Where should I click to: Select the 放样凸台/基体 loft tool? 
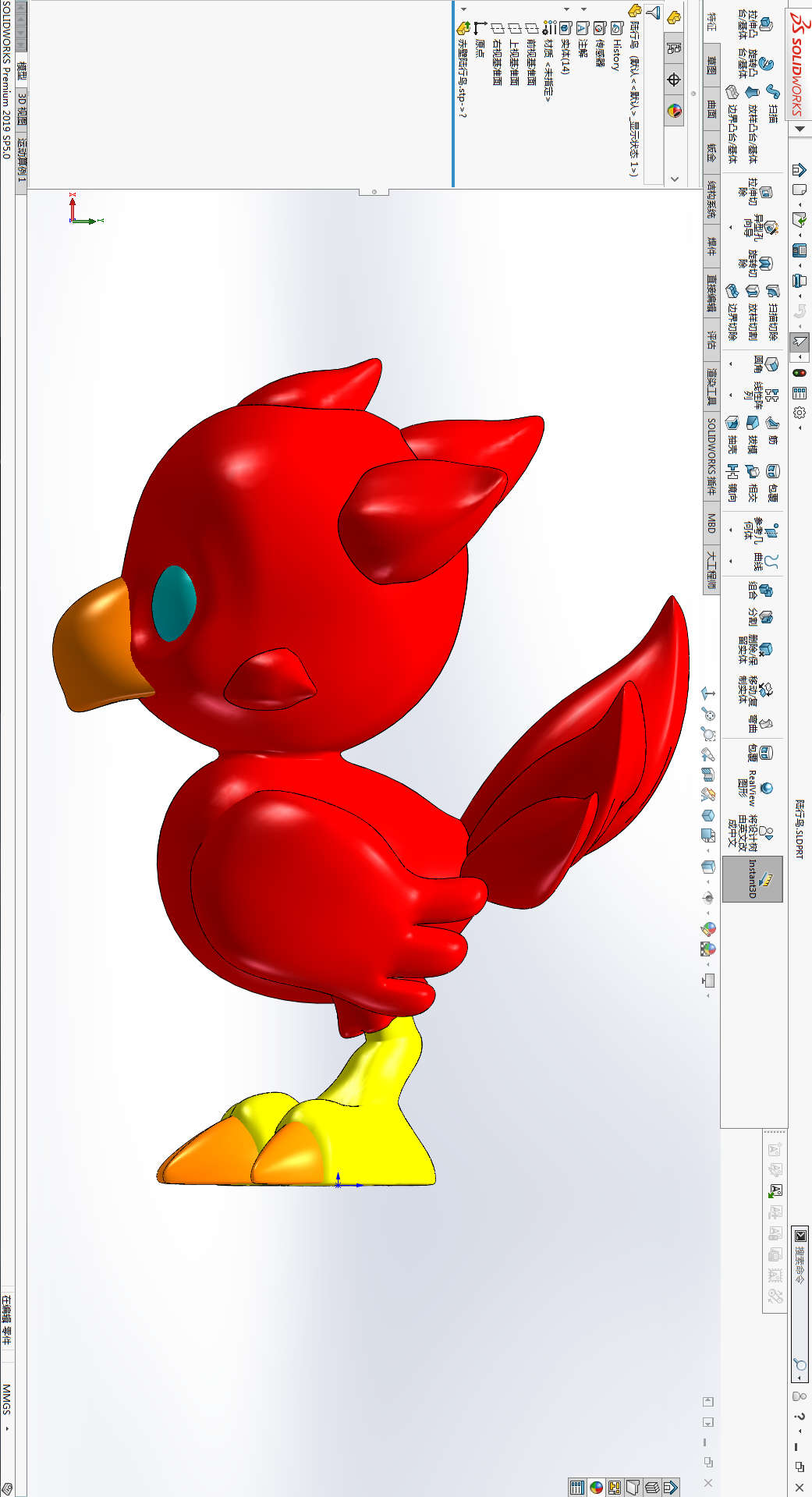[753, 124]
